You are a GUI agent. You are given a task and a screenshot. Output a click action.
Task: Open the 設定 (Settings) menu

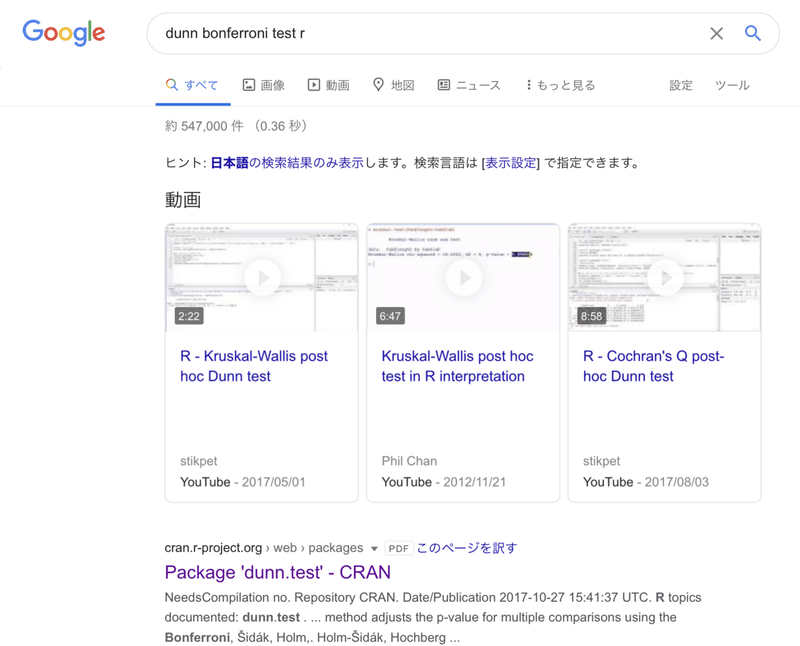coord(680,85)
